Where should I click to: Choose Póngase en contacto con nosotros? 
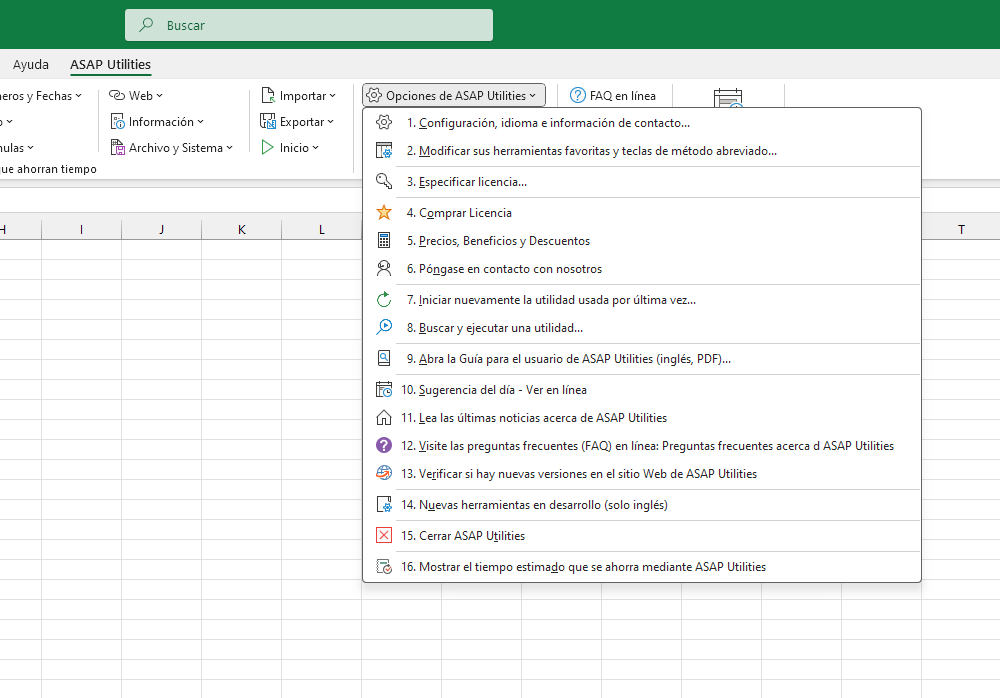click(642, 269)
